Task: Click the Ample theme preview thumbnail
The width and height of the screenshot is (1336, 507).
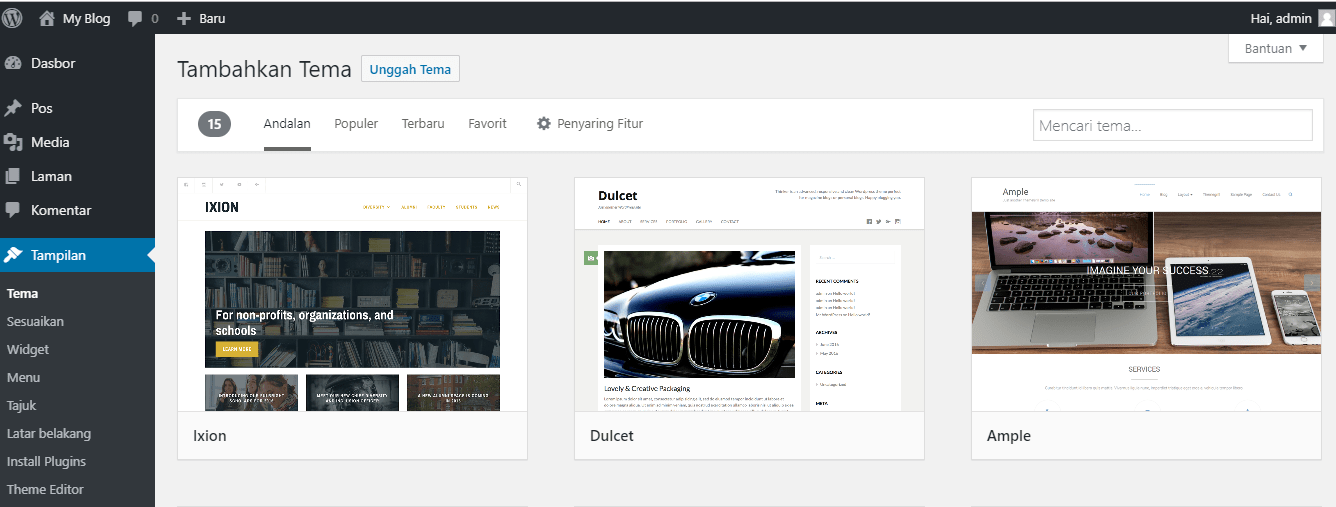Action: 1146,294
